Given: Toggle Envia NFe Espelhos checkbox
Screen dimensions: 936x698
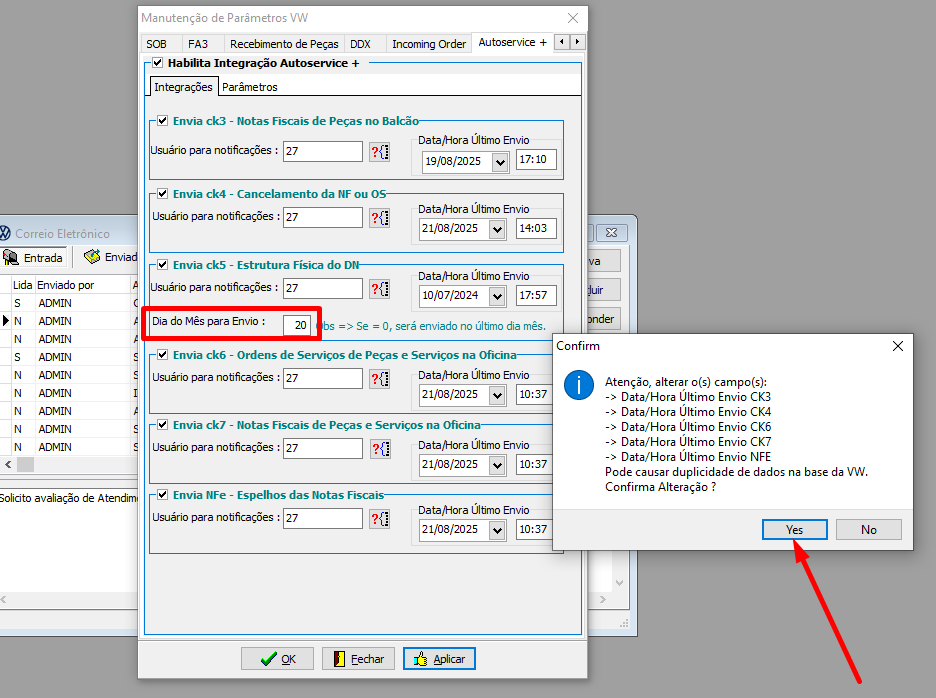Looking at the screenshot, I should tap(162, 494).
